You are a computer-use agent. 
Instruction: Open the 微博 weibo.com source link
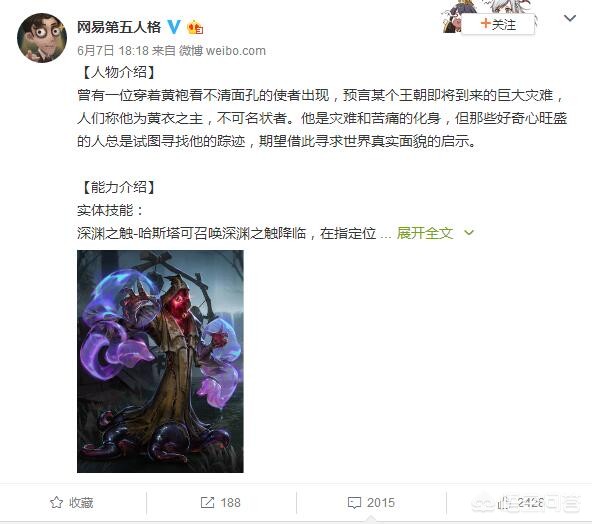[222, 51]
